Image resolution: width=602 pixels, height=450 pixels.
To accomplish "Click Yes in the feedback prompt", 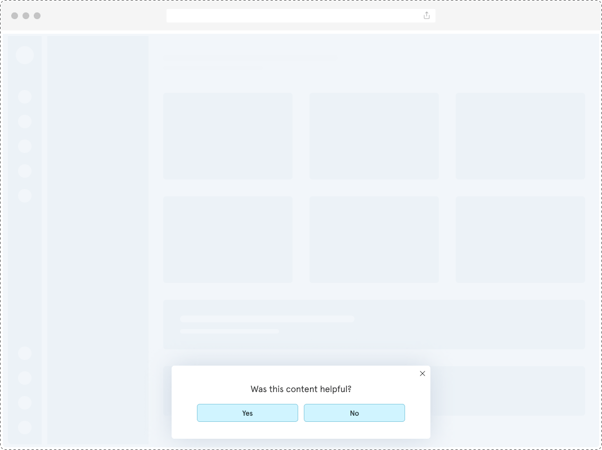I will point(247,413).
